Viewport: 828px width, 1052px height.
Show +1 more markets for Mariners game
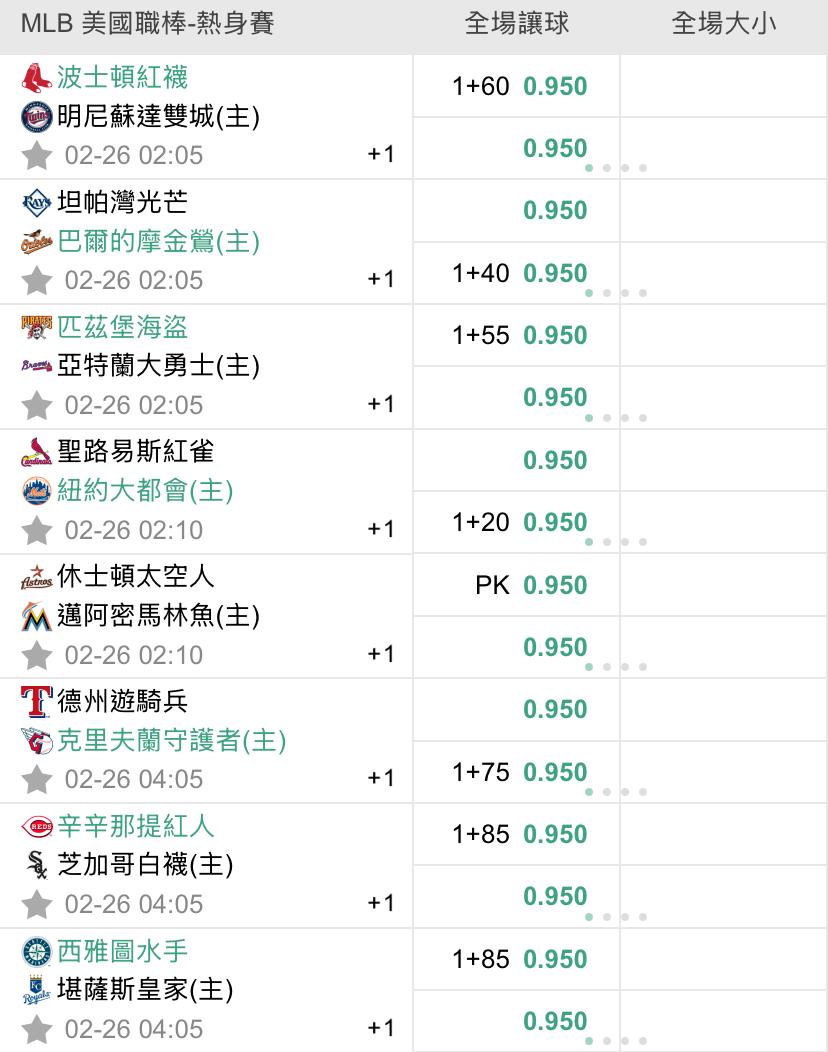(381, 1028)
